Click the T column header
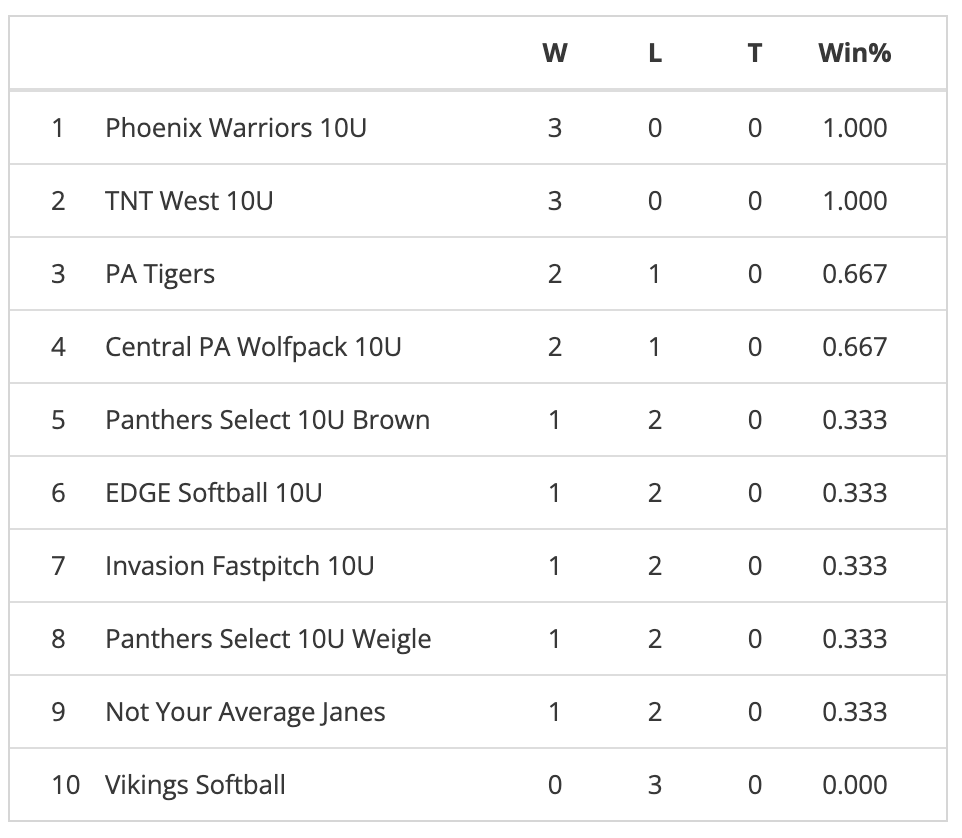Image resolution: width=962 pixels, height=838 pixels. (x=754, y=53)
